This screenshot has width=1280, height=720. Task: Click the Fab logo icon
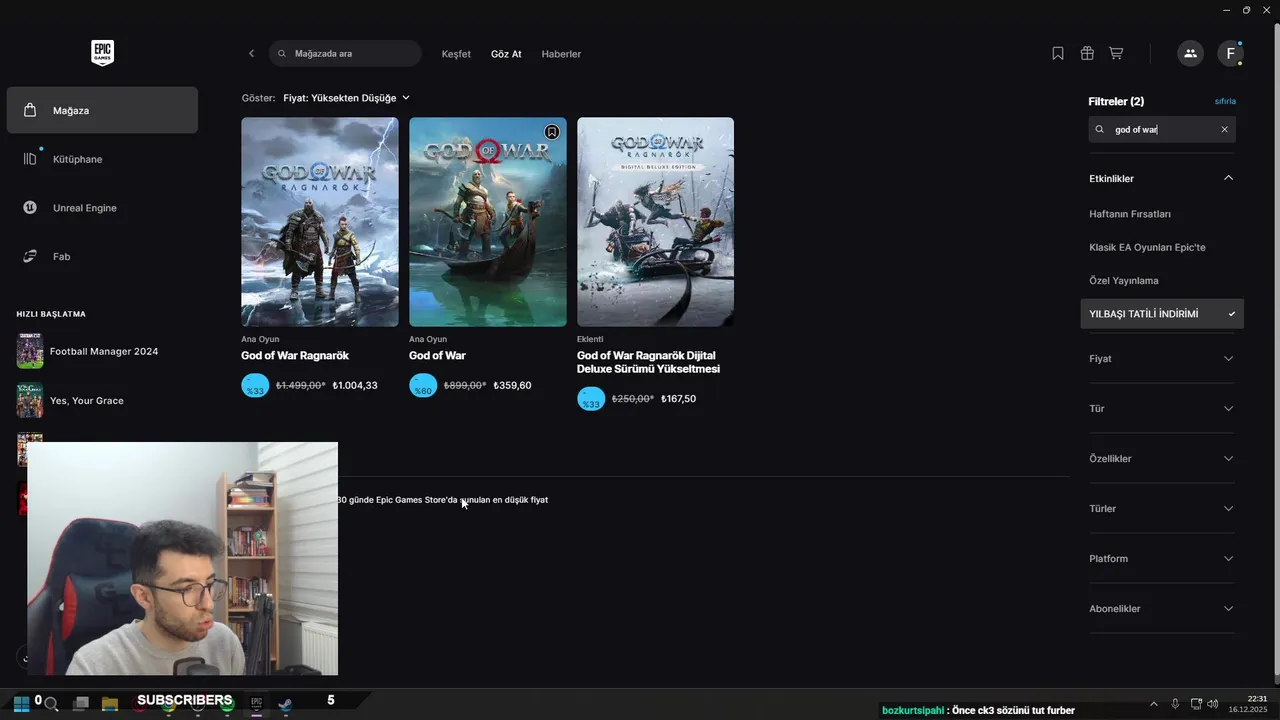(30, 256)
